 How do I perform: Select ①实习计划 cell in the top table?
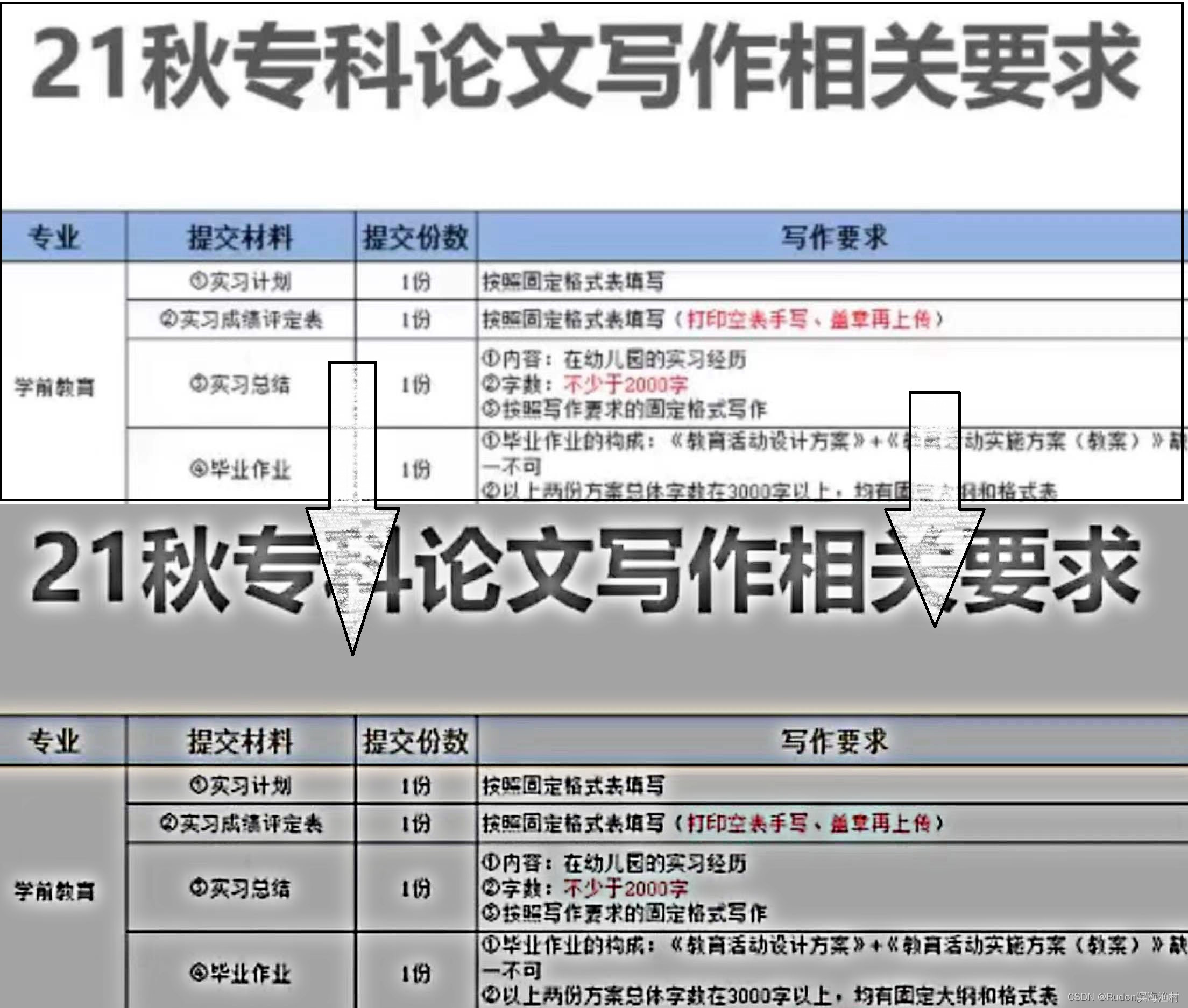tap(240, 282)
